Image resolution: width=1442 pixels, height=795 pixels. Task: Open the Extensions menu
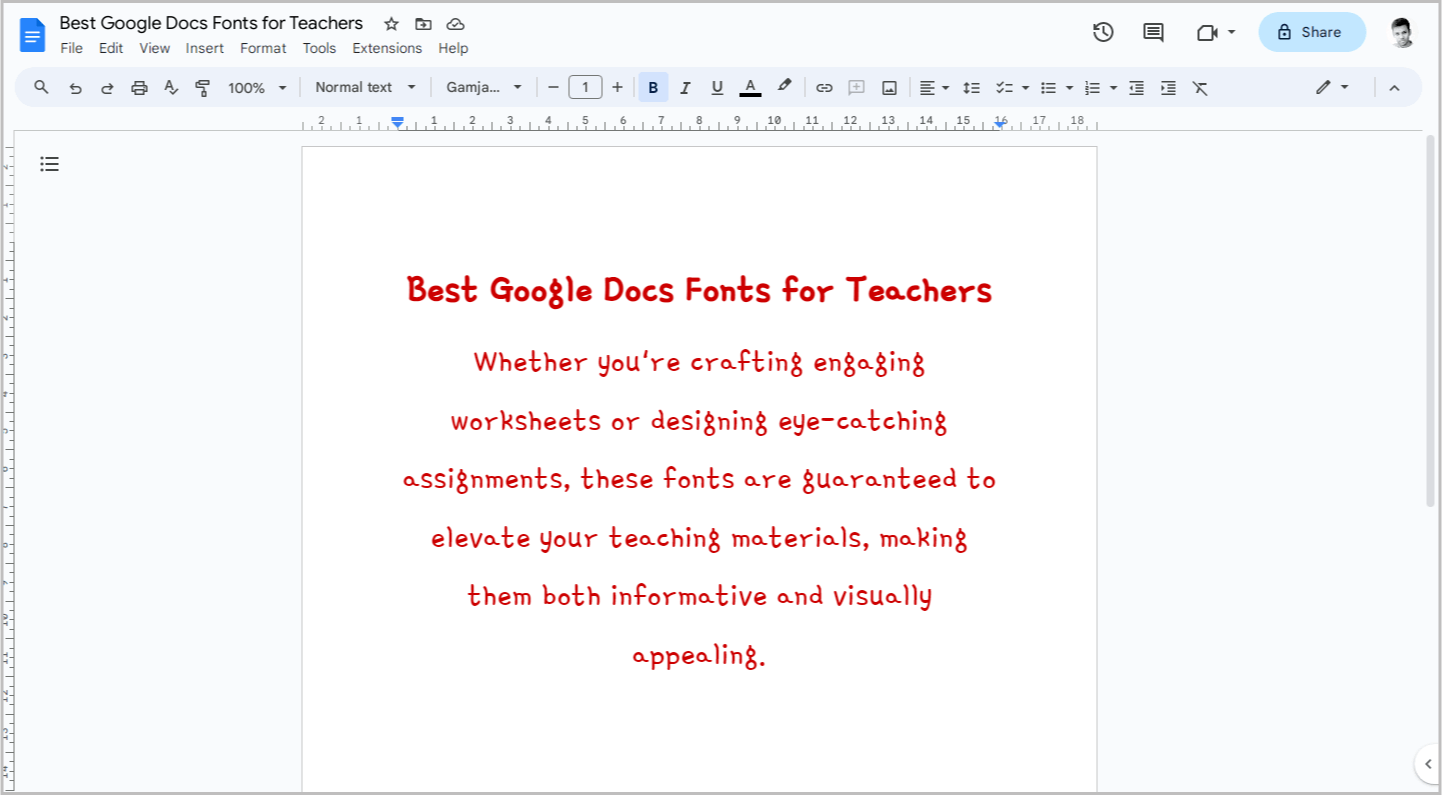(x=387, y=47)
